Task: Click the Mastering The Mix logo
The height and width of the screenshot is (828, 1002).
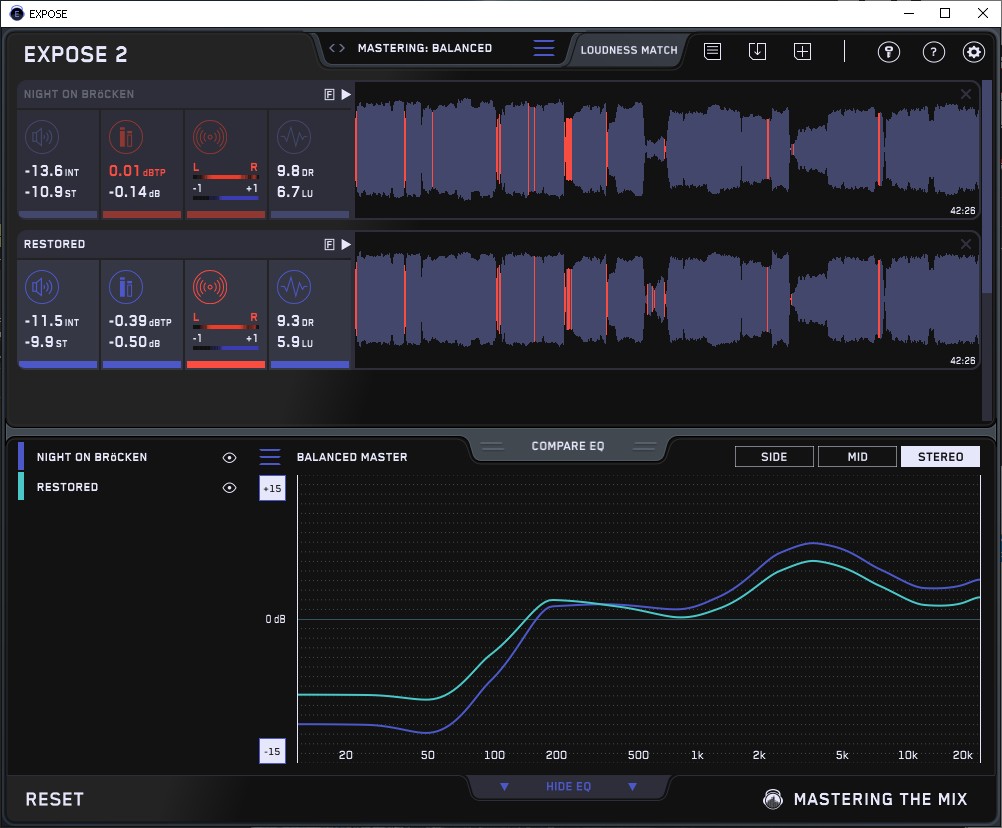Action: coord(773,799)
